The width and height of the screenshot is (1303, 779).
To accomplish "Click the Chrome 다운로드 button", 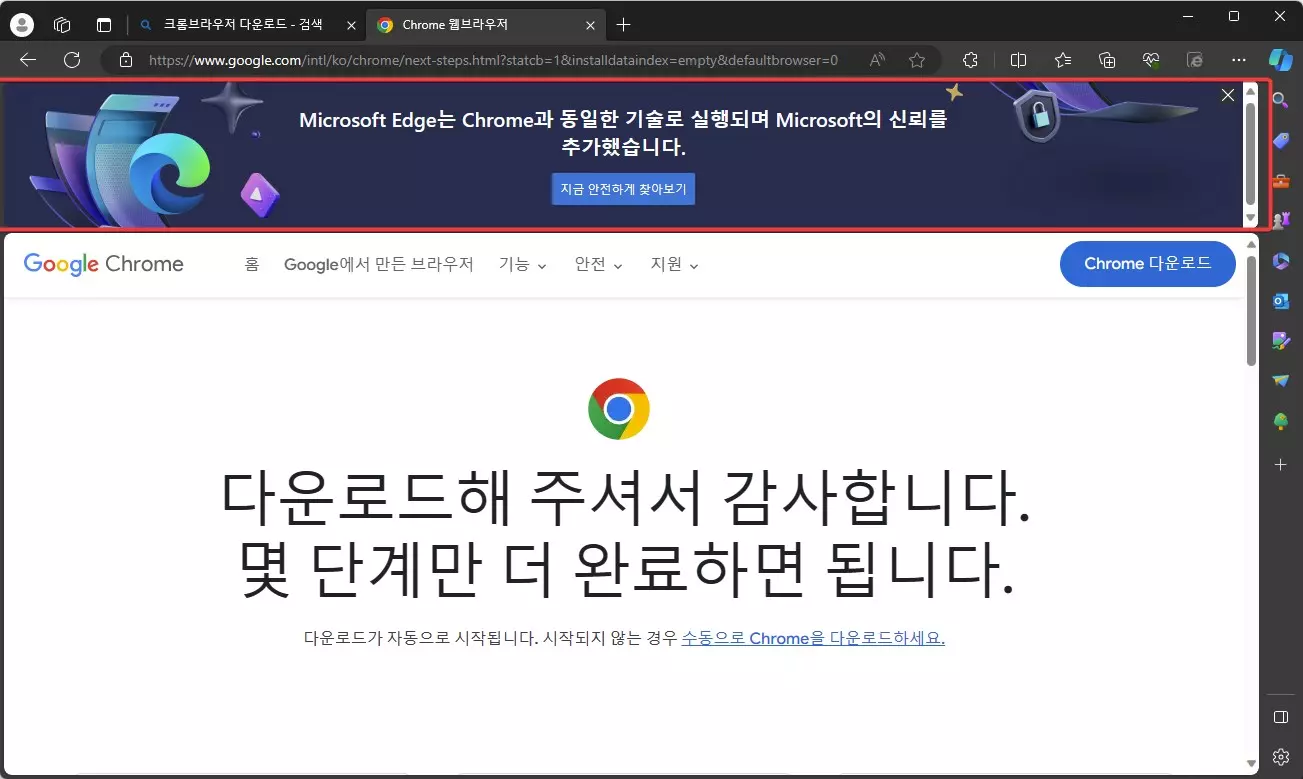I will [x=1148, y=264].
